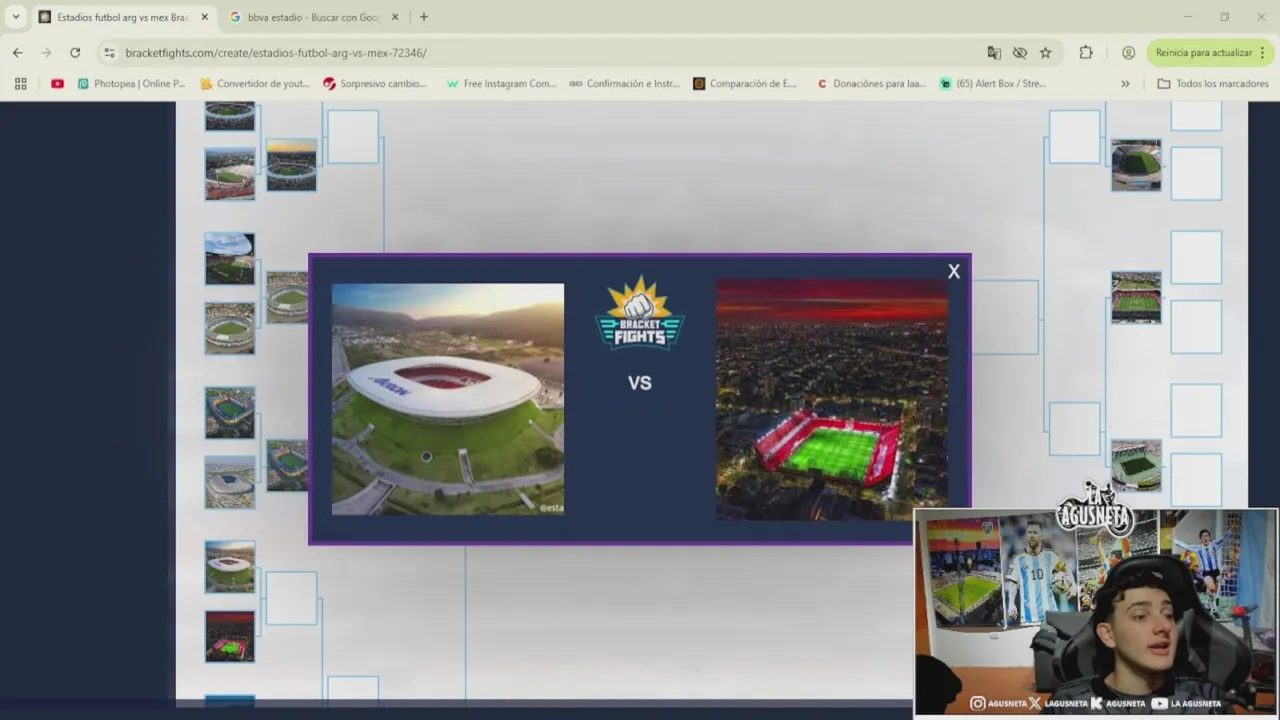The height and width of the screenshot is (720, 1280).
Task: Click the empty bracket slot at top left
Action: point(353,136)
